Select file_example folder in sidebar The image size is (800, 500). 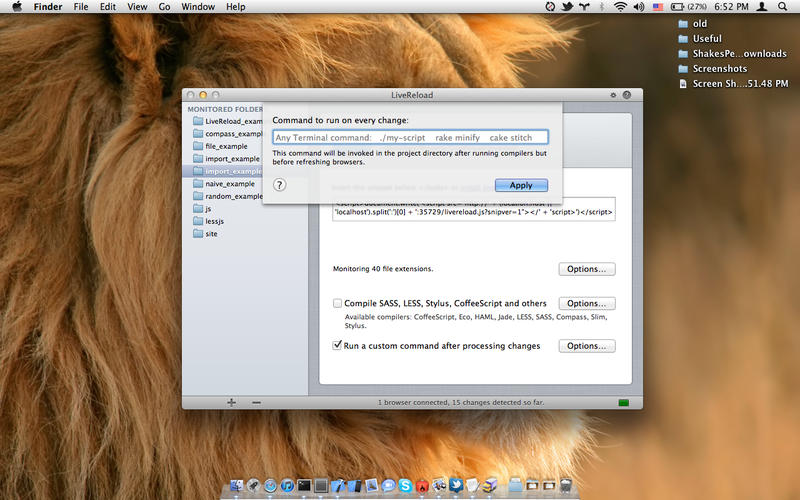220,146
